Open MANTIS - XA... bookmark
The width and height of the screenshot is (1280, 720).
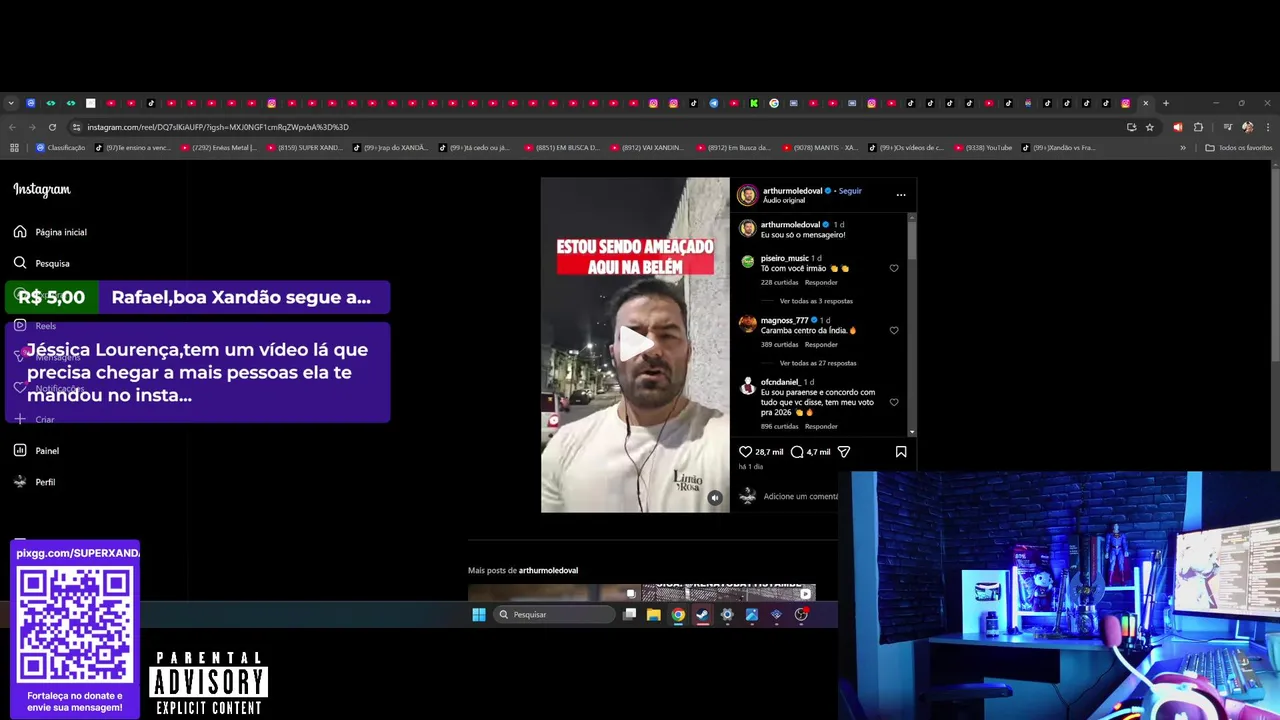(819, 148)
